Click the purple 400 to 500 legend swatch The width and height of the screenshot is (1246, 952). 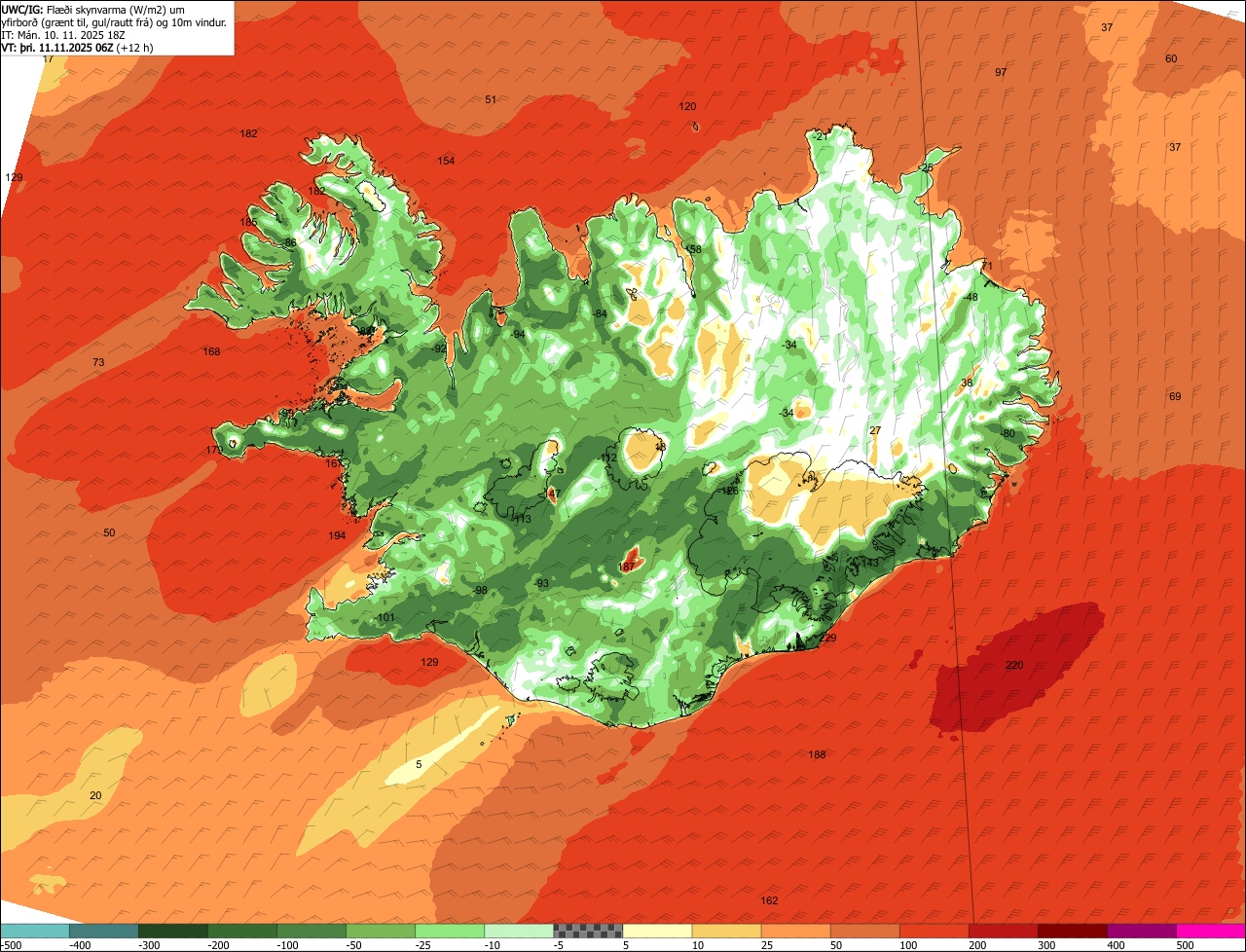click(x=1141, y=931)
